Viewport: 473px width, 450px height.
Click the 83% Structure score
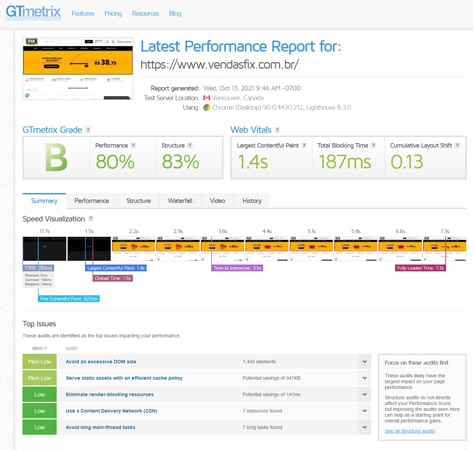(180, 162)
